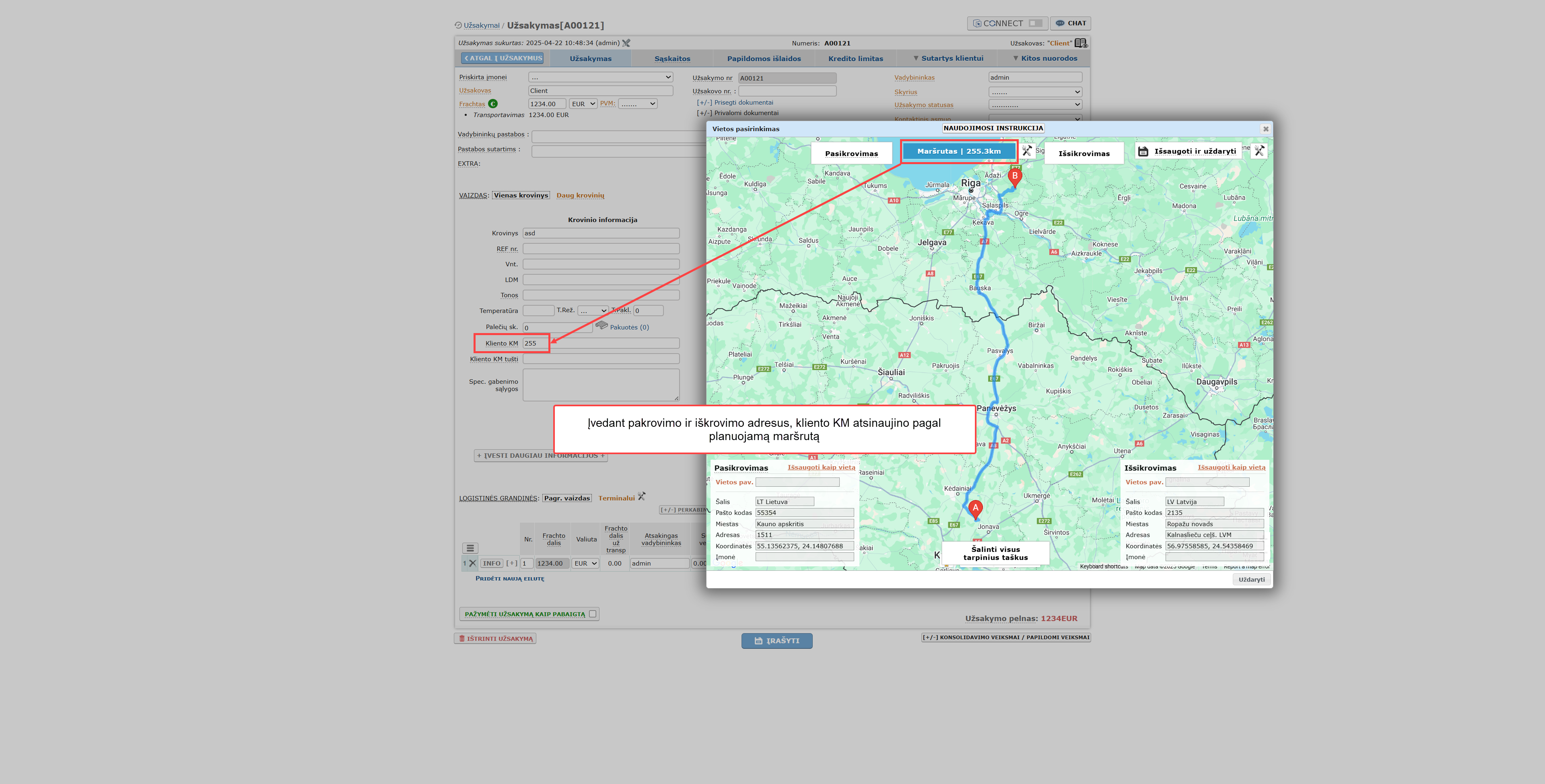The height and width of the screenshot is (784, 1545).
Task: Open client book icon next to "Client"
Action: pyautogui.click(x=1081, y=43)
